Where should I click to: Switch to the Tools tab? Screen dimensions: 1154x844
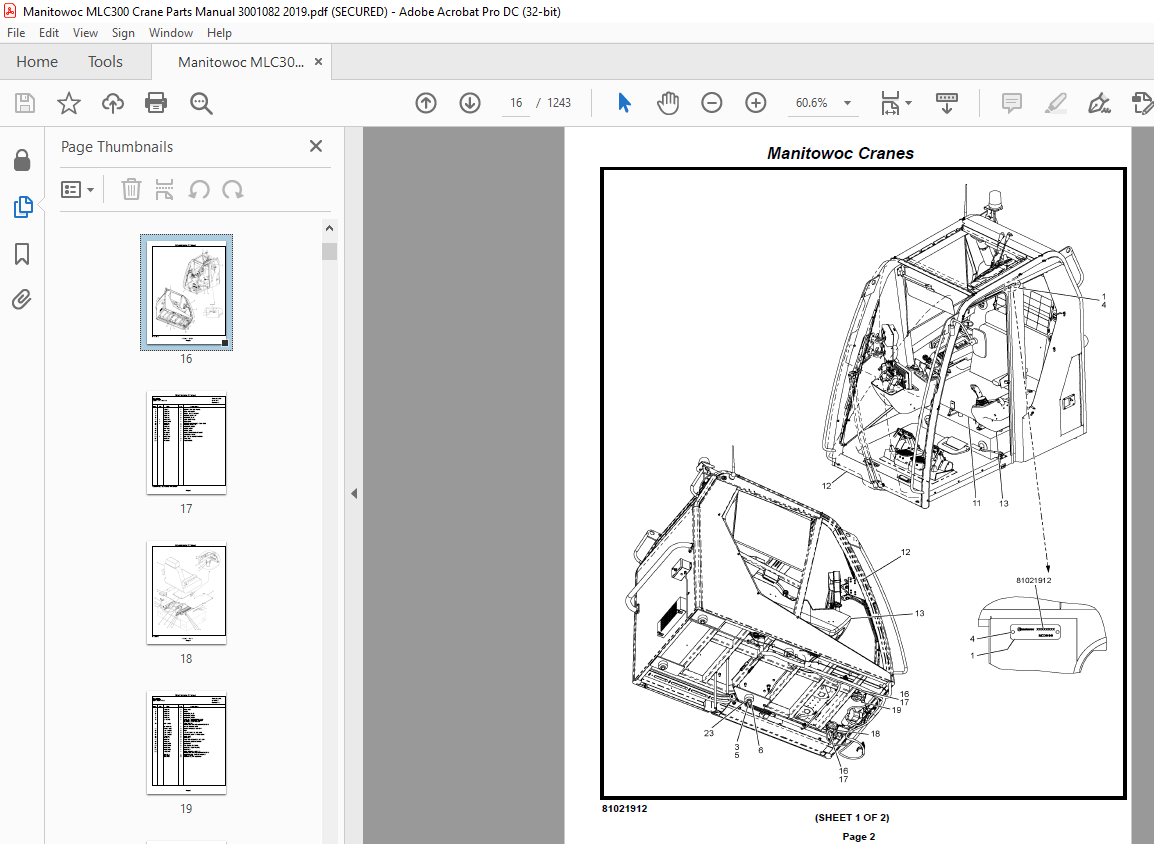(105, 62)
